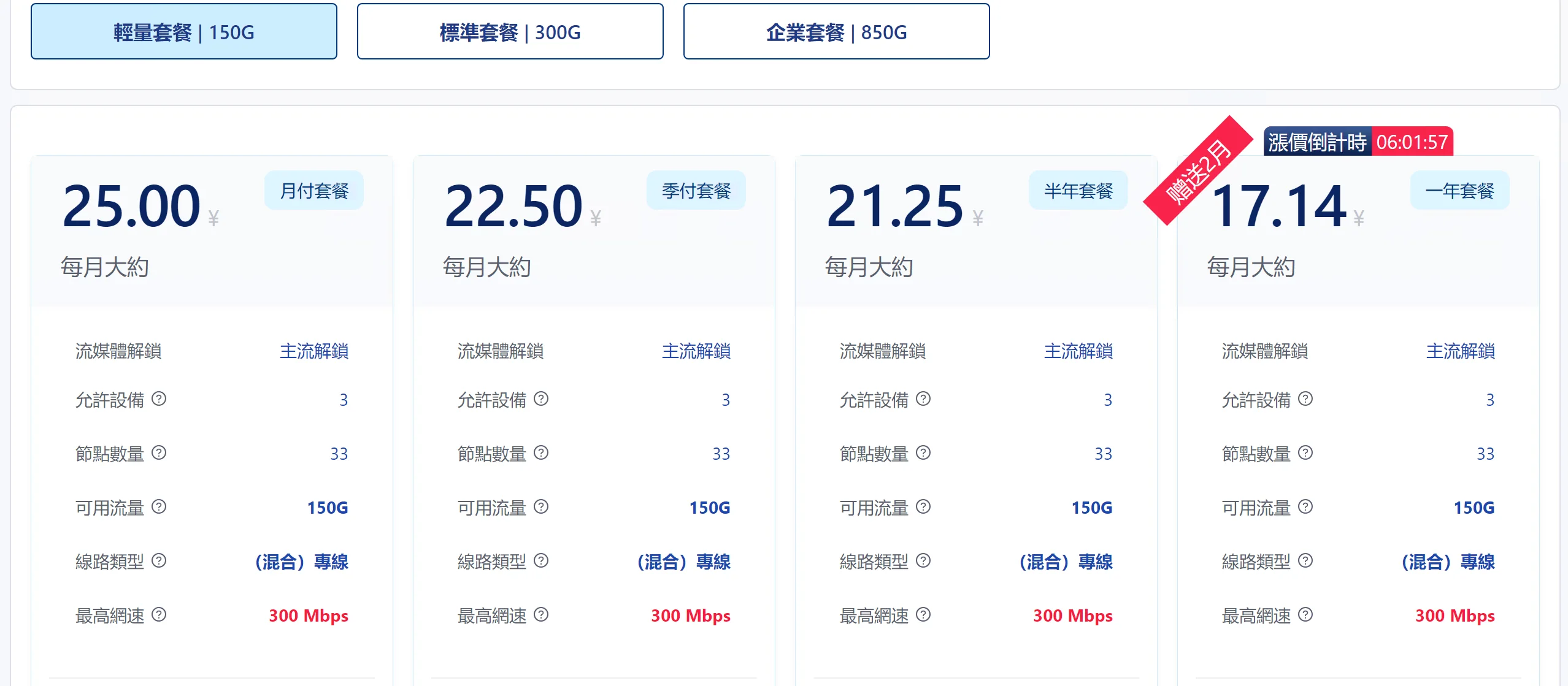This screenshot has height=686, width=1568.
Task: Click 300 Mbps in the monthly plan
Action: (309, 615)
